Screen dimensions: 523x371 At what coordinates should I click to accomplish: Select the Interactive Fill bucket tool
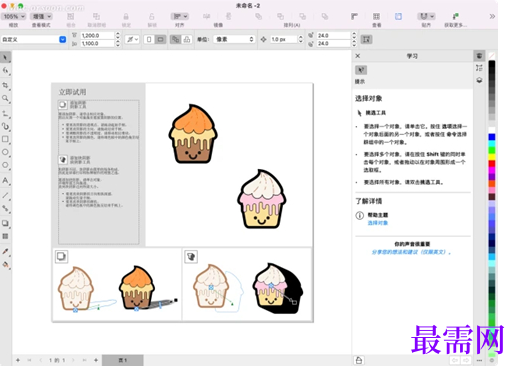[5, 265]
